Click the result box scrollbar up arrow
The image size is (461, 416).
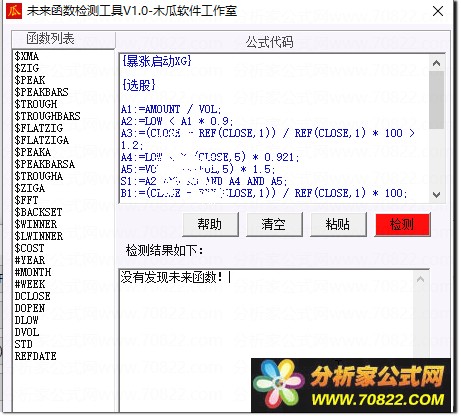click(420, 279)
